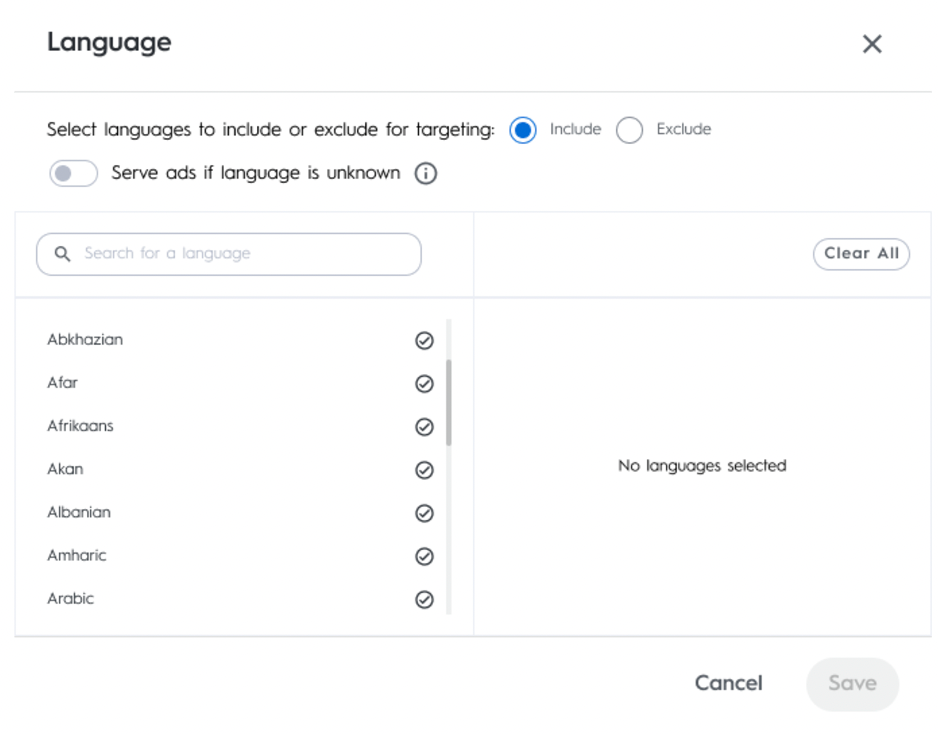This screenshot has width=938, height=734.
Task: Click the info icon beside unknown language option
Action: point(426,174)
